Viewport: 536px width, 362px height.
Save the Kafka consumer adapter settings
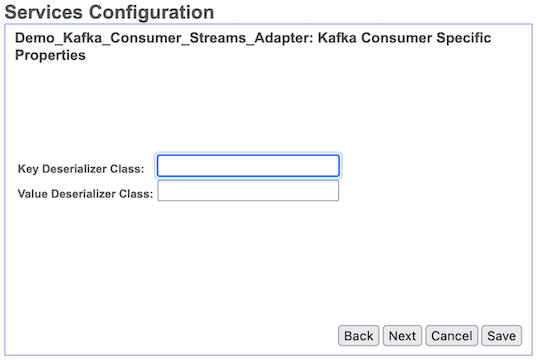point(501,336)
